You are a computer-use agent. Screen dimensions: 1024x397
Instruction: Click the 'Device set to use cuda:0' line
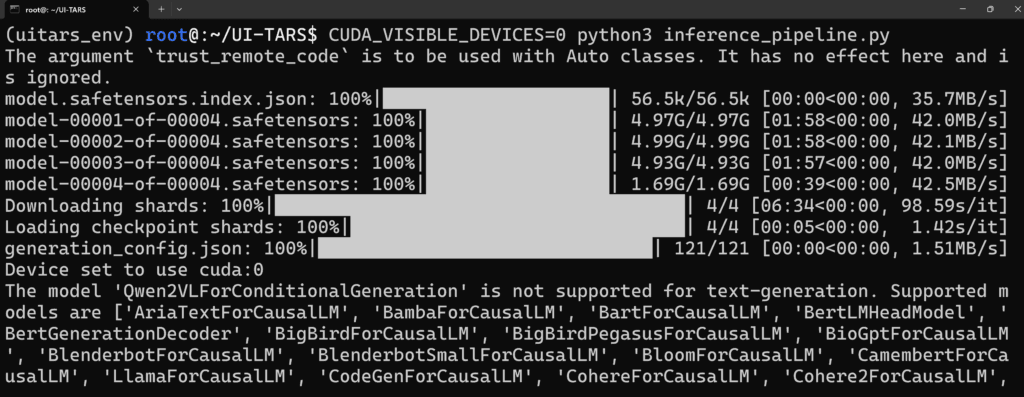135,270
